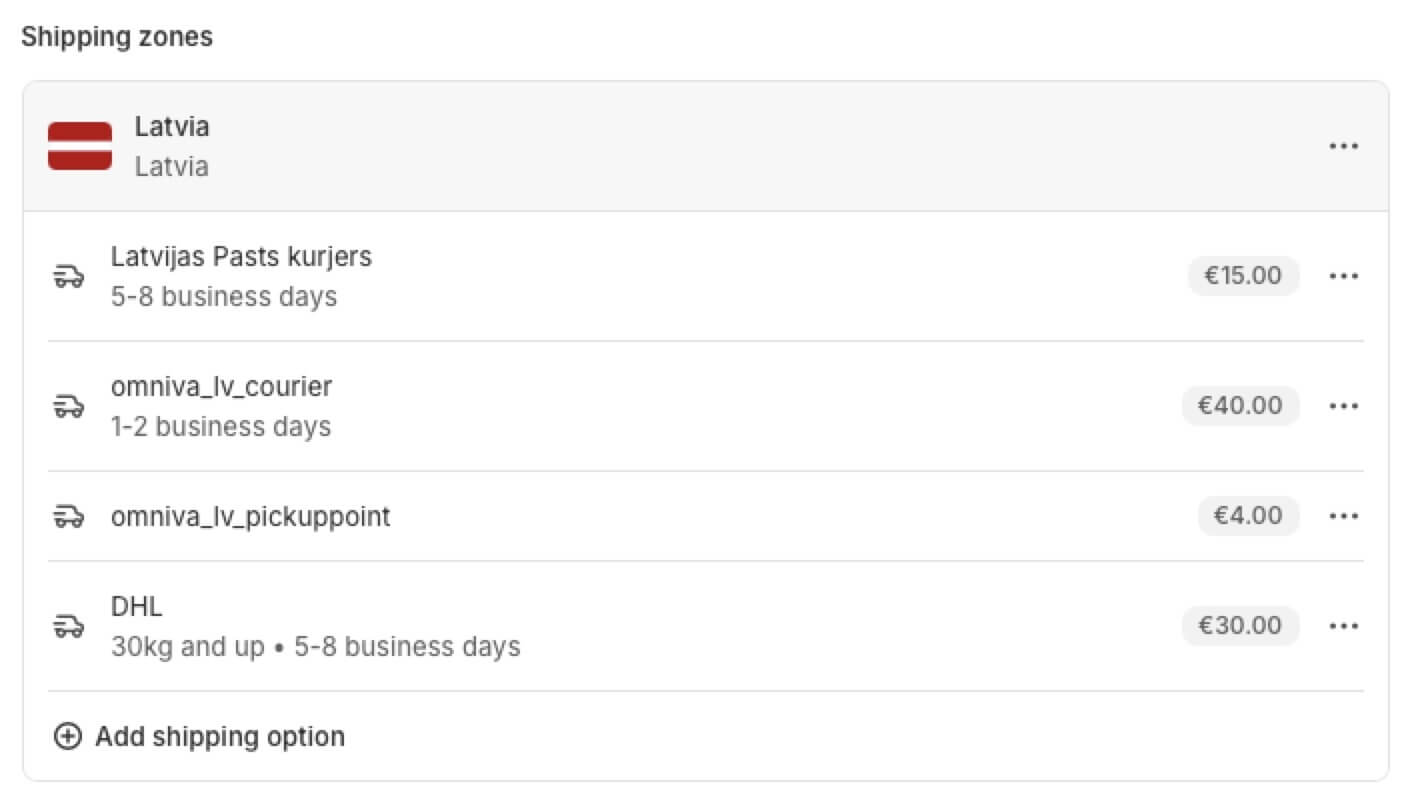1401x792 pixels.
Task: Click the Latvia zone header title
Action: (x=172, y=127)
